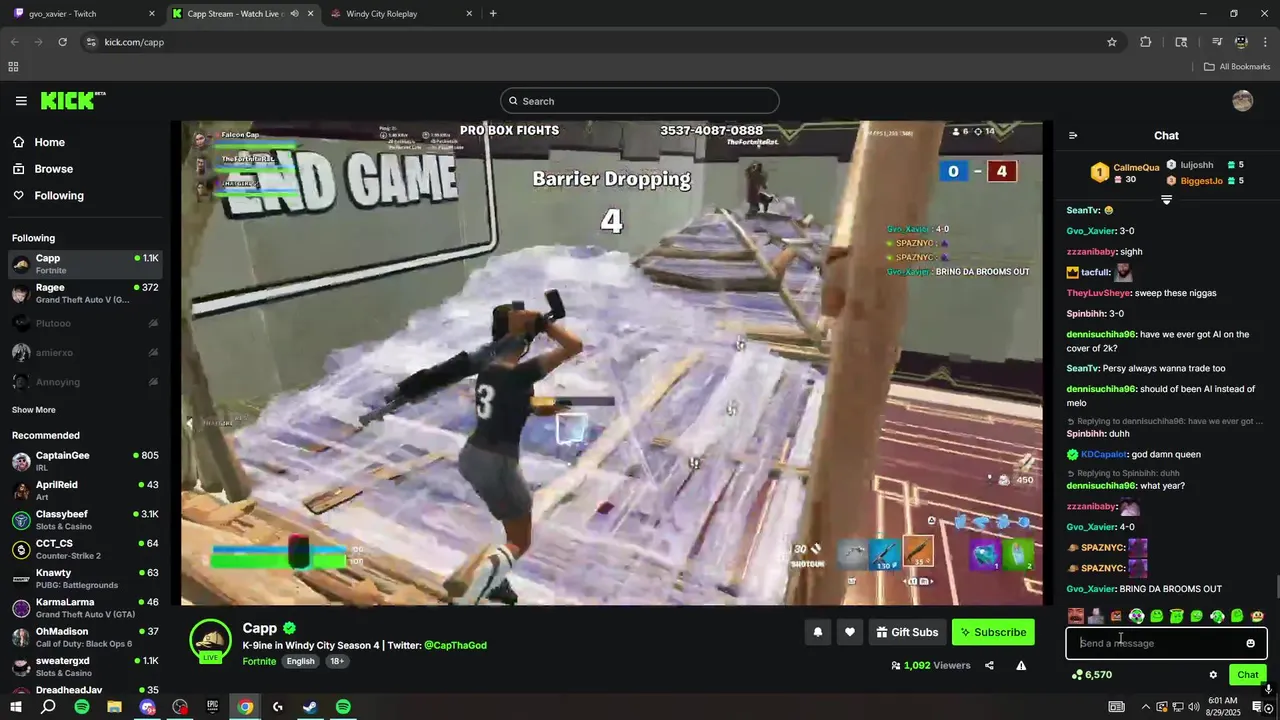Click Capp's live avatar below the video

coord(211,641)
